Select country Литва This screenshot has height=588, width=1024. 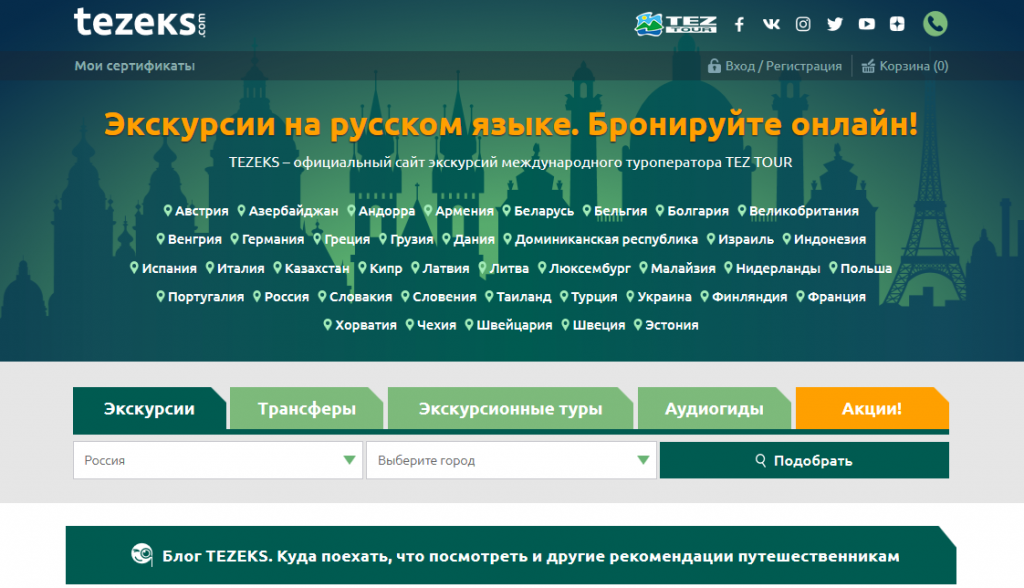(x=509, y=269)
